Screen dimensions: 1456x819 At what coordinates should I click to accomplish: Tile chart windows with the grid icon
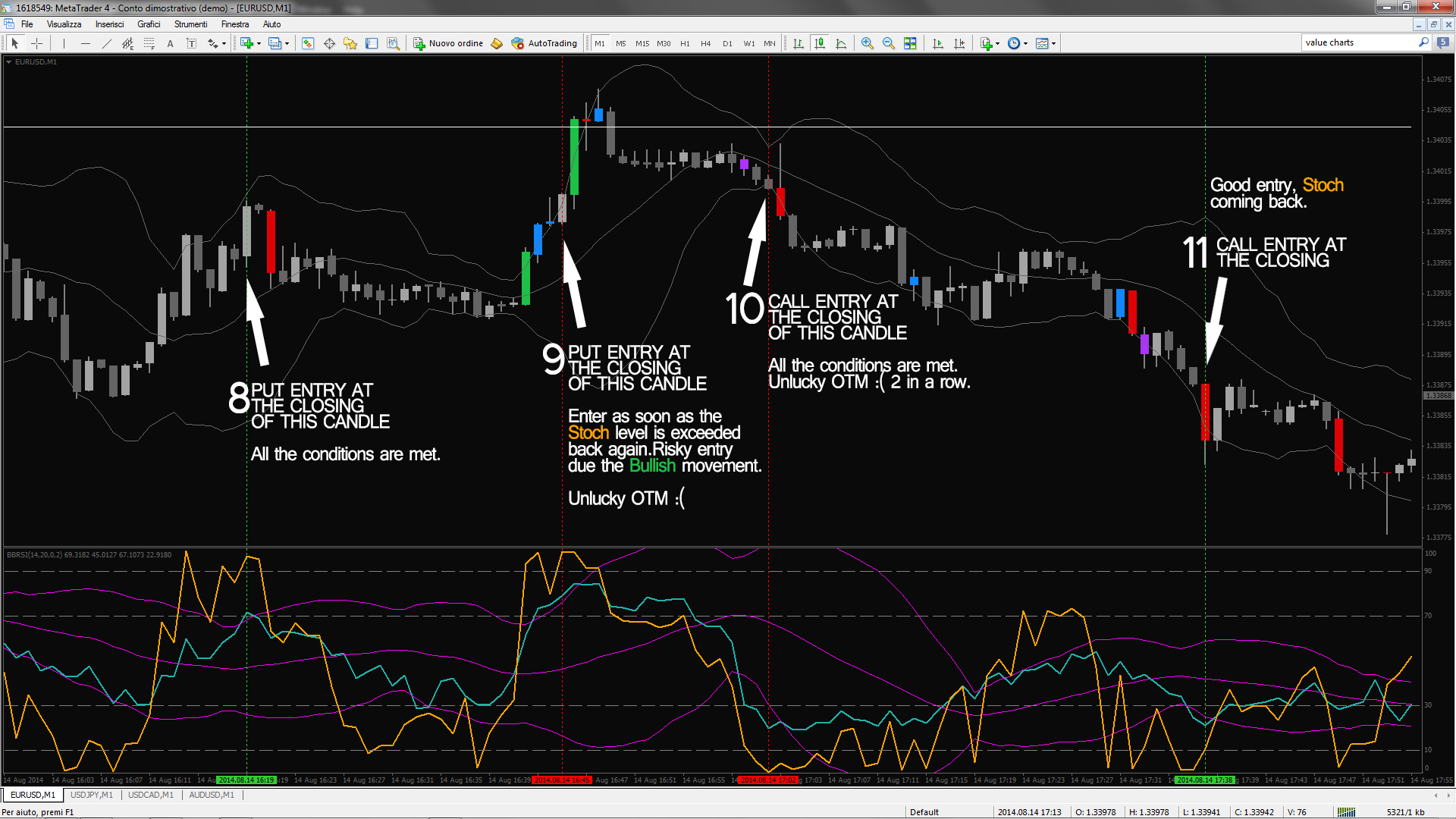(x=910, y=43)
